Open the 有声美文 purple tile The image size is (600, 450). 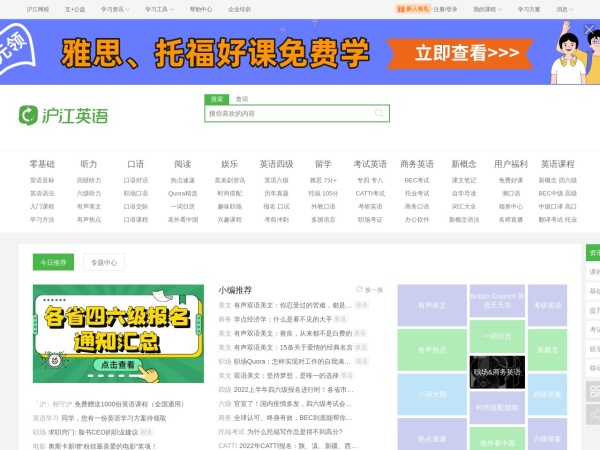click(x=431, y=306)
